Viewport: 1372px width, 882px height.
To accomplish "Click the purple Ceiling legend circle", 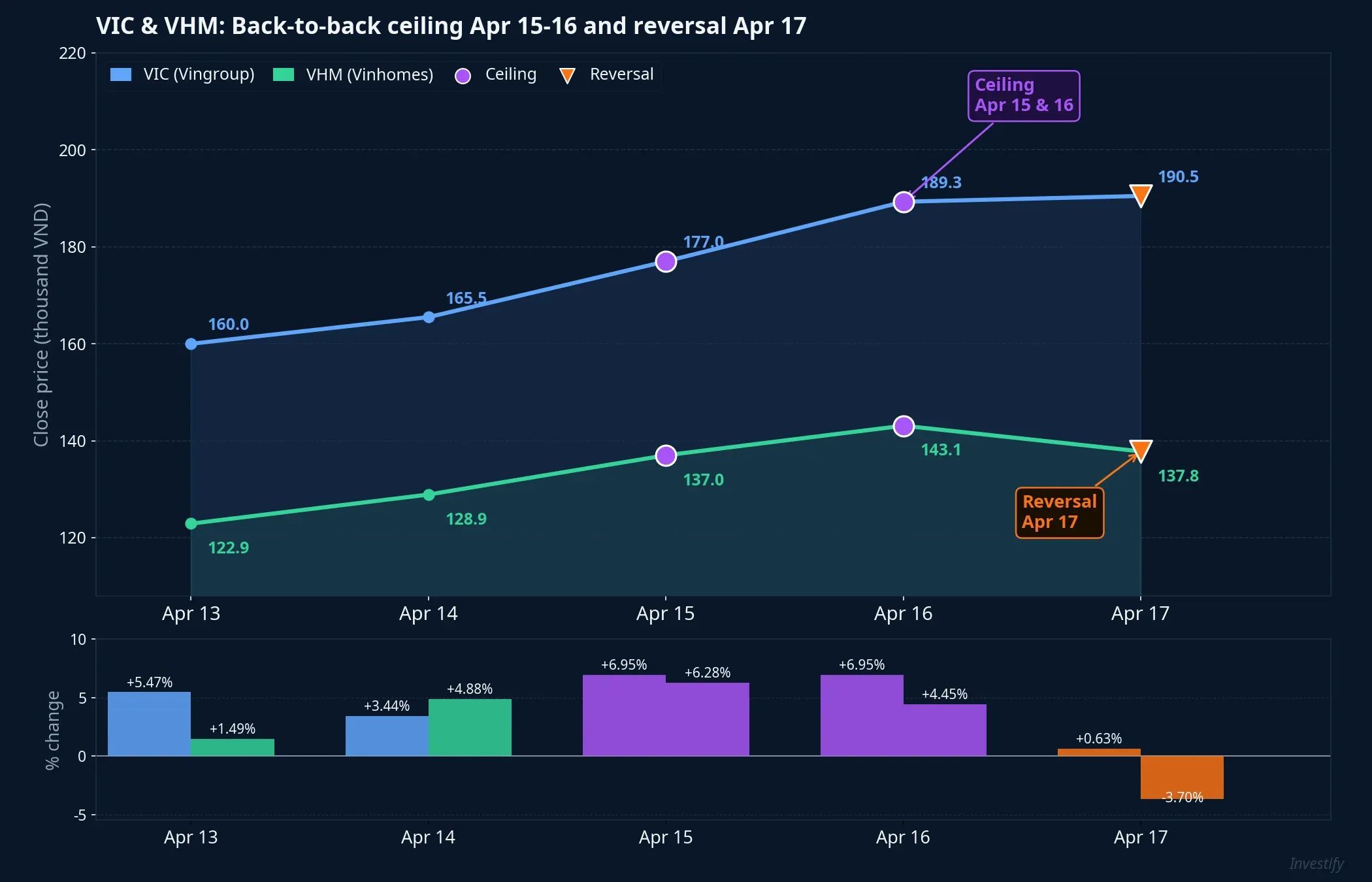I will pos(463,76).
